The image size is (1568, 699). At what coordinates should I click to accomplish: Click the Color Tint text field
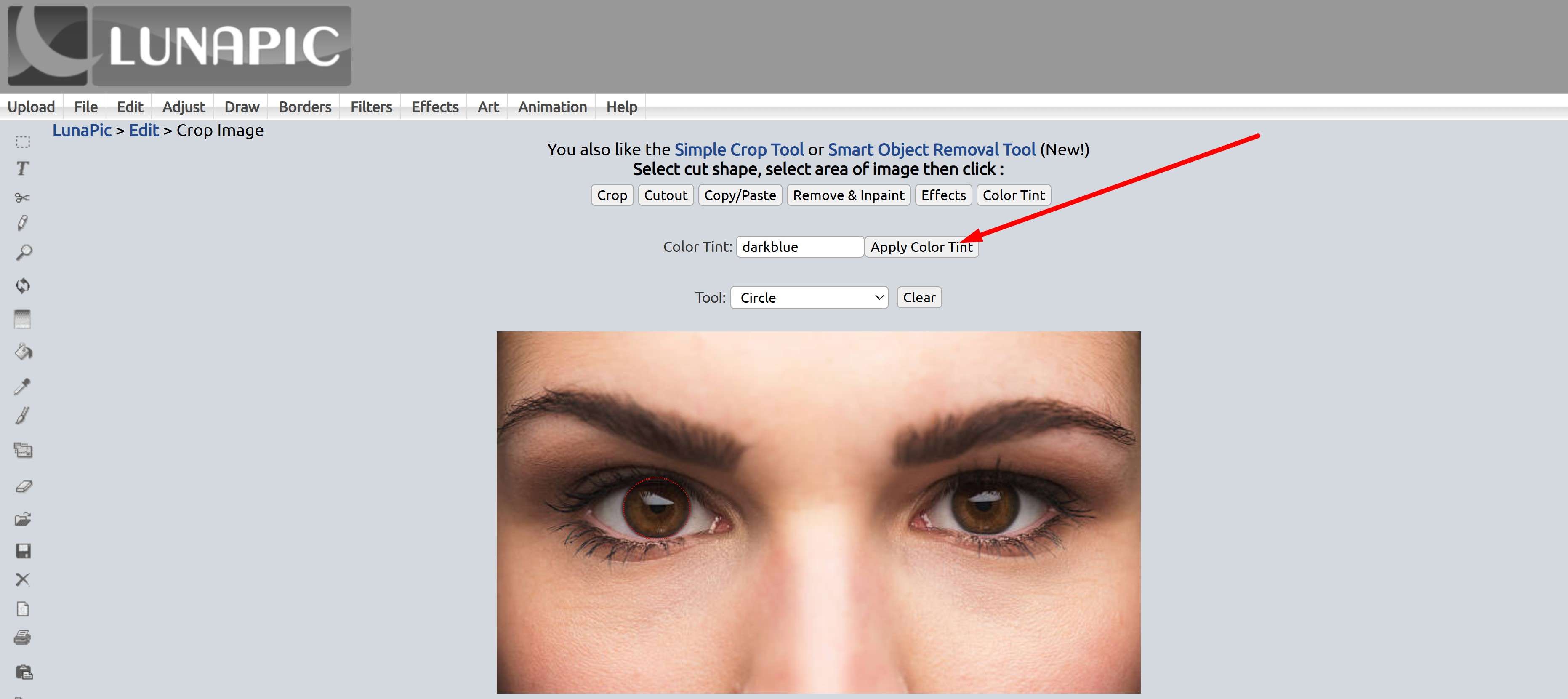click(x=799, y=247)
